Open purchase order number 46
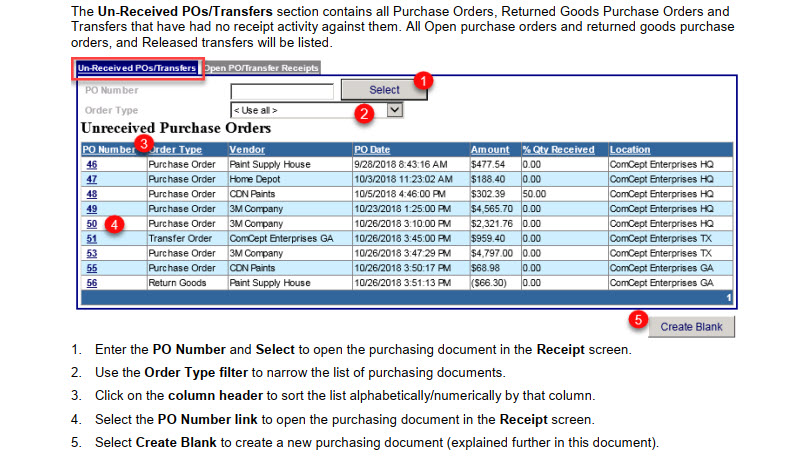790x464 pixels. [91, 164]
